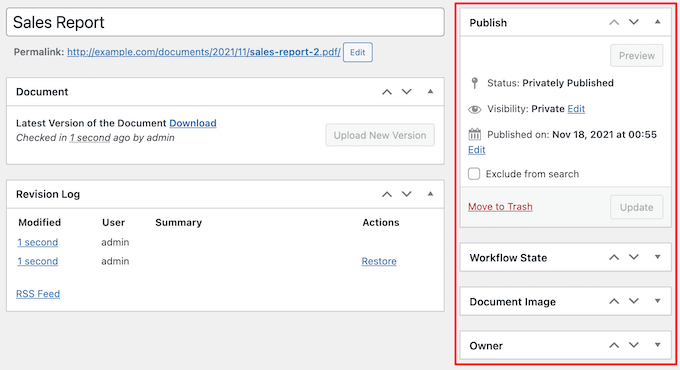Viewport: 680px width, 370px height.
Task: Move the document to Trash
Action: pos(500,207)
